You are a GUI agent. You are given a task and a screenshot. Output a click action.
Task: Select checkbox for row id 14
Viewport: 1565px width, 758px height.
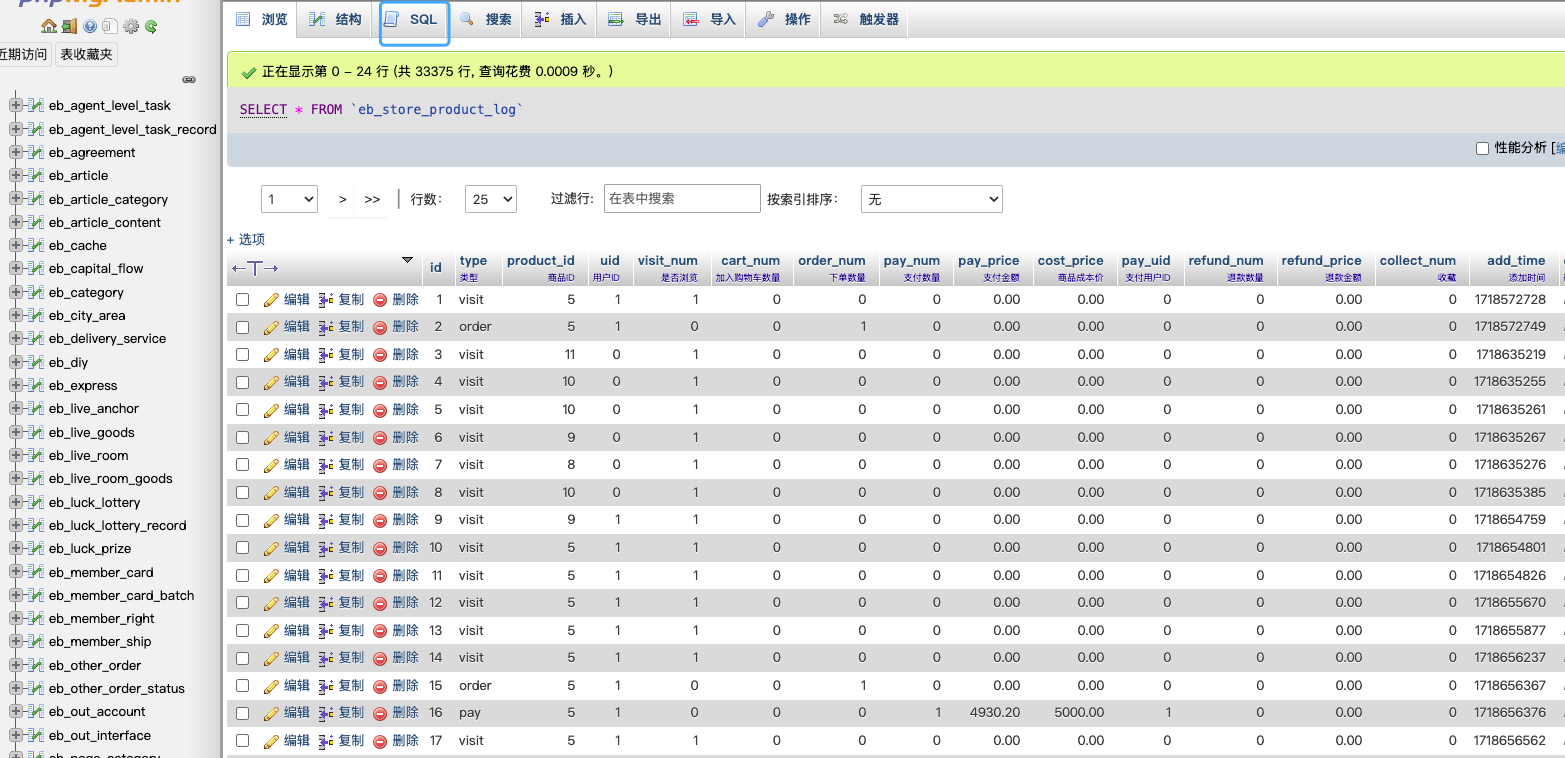(x=242, y=658)
